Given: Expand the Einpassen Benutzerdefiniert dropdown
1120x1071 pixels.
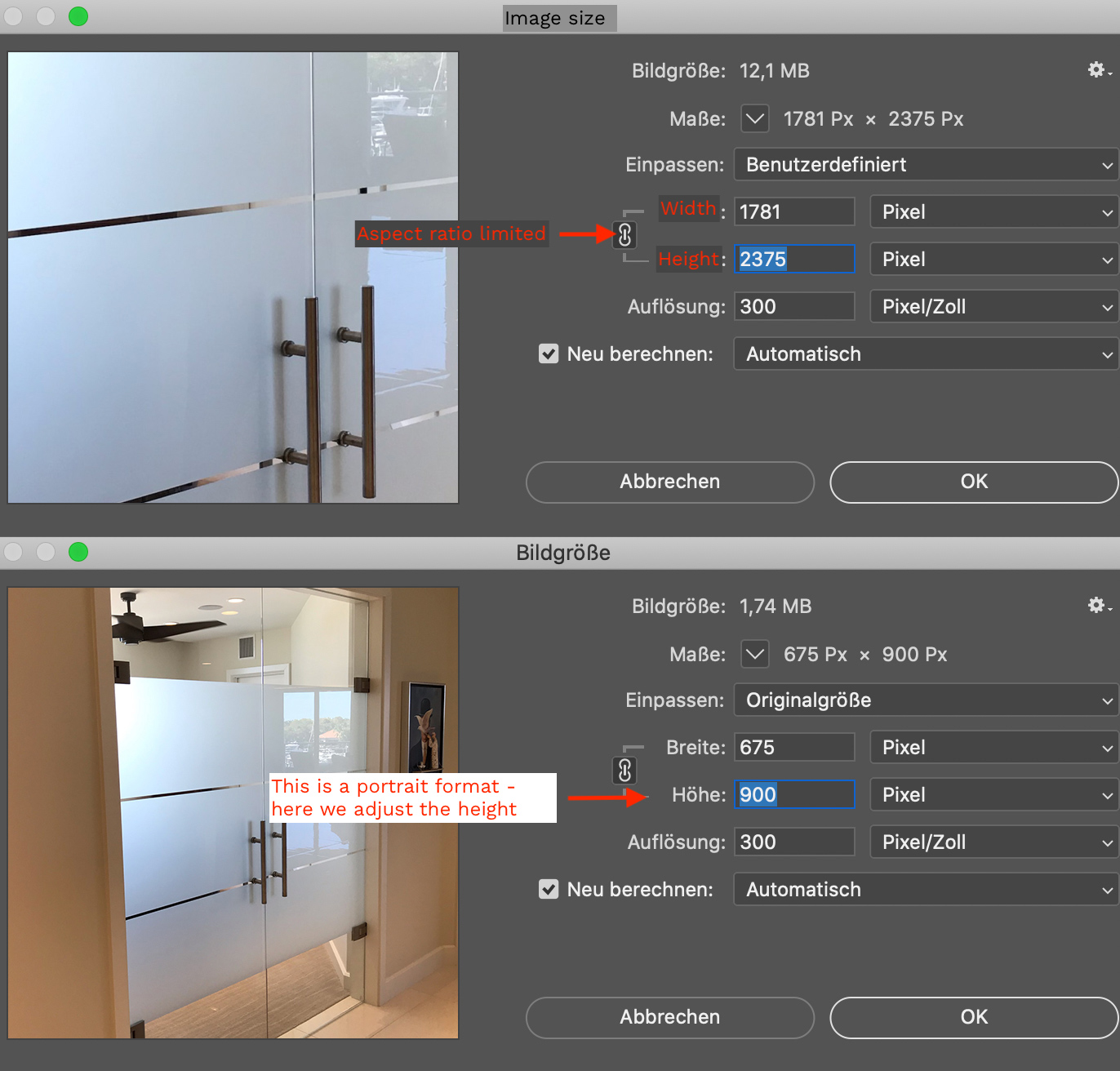Looking at the screenshot, I should (x=926, y=165).
